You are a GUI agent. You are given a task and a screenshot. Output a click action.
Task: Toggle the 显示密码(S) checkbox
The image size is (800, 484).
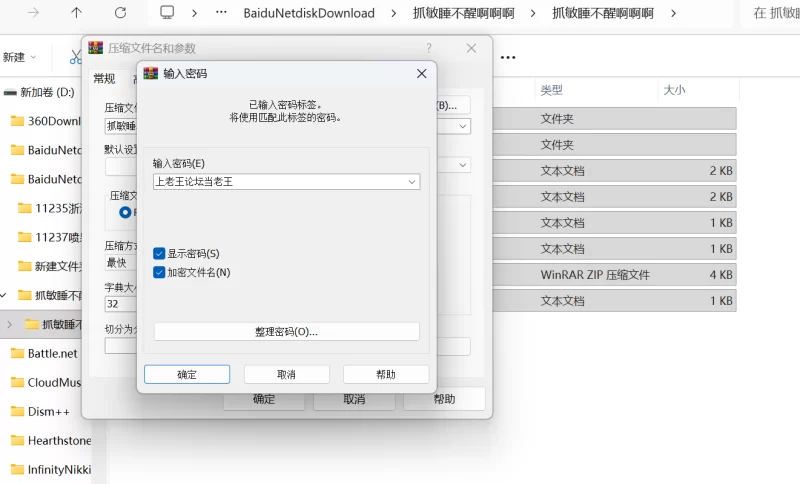159,253
